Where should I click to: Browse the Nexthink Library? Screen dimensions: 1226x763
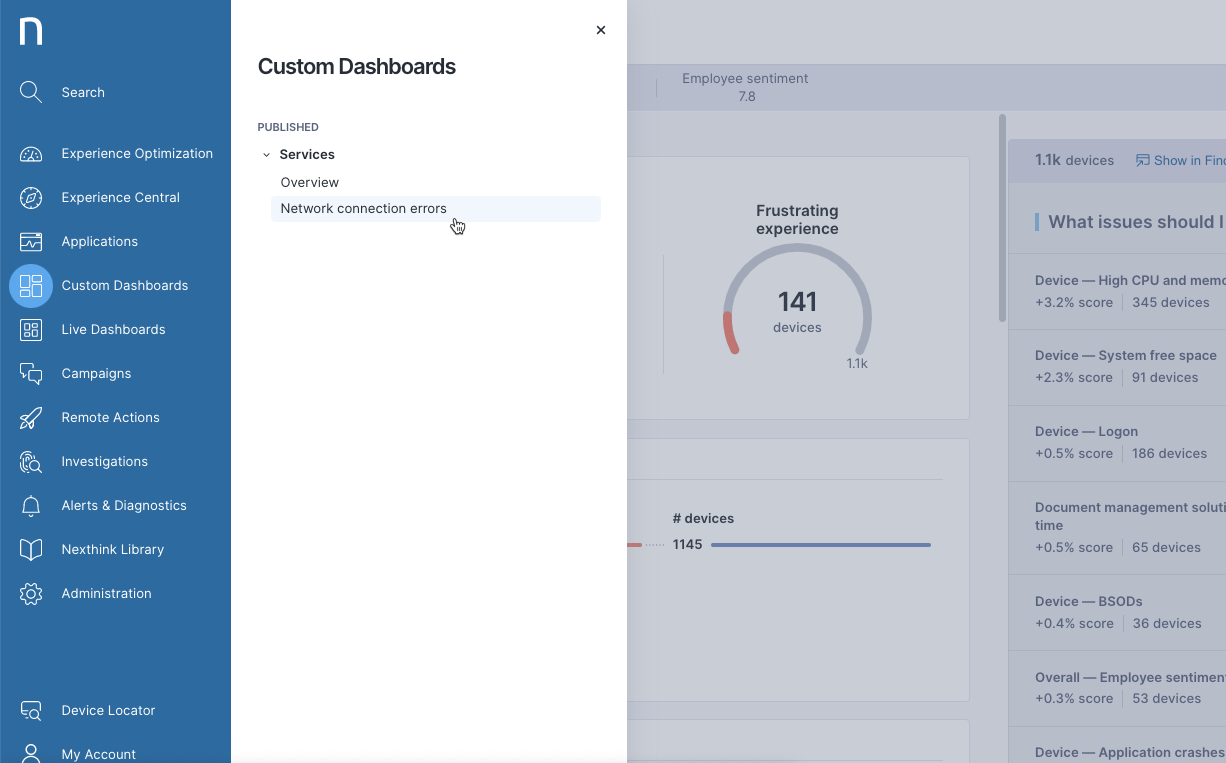pos(113,549)
